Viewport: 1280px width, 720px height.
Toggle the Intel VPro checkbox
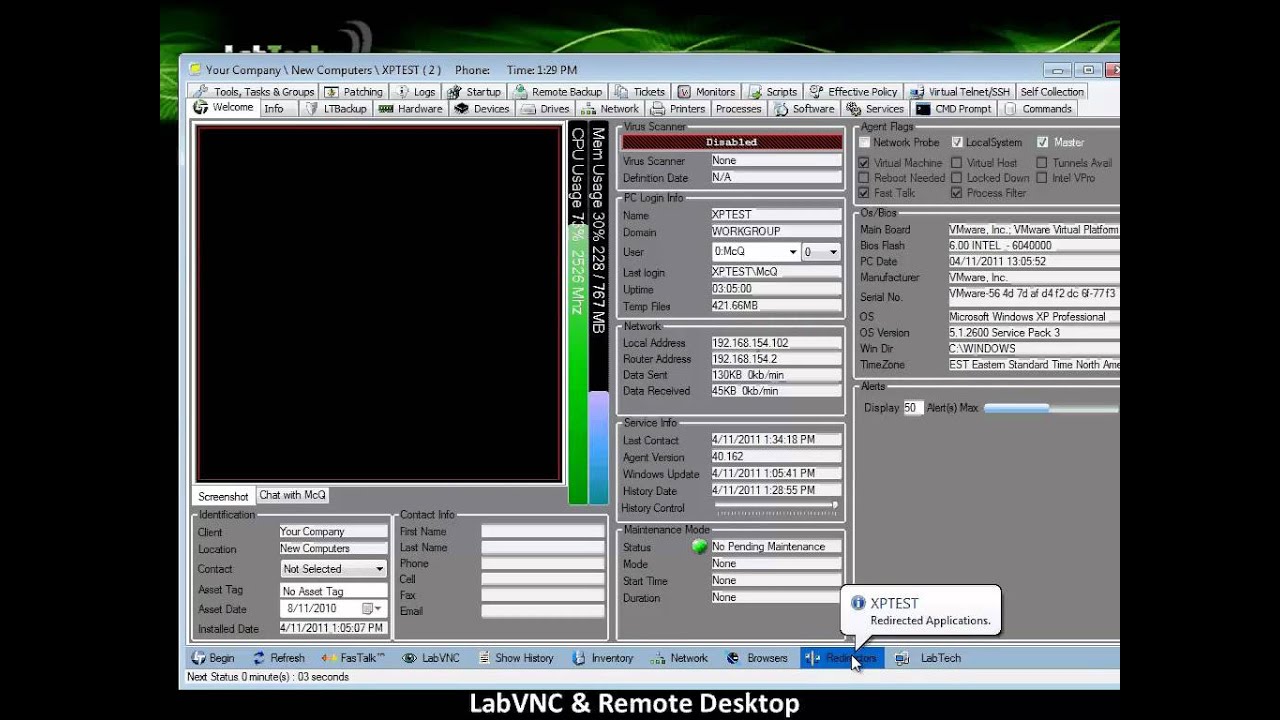[x=1042, y=178]
